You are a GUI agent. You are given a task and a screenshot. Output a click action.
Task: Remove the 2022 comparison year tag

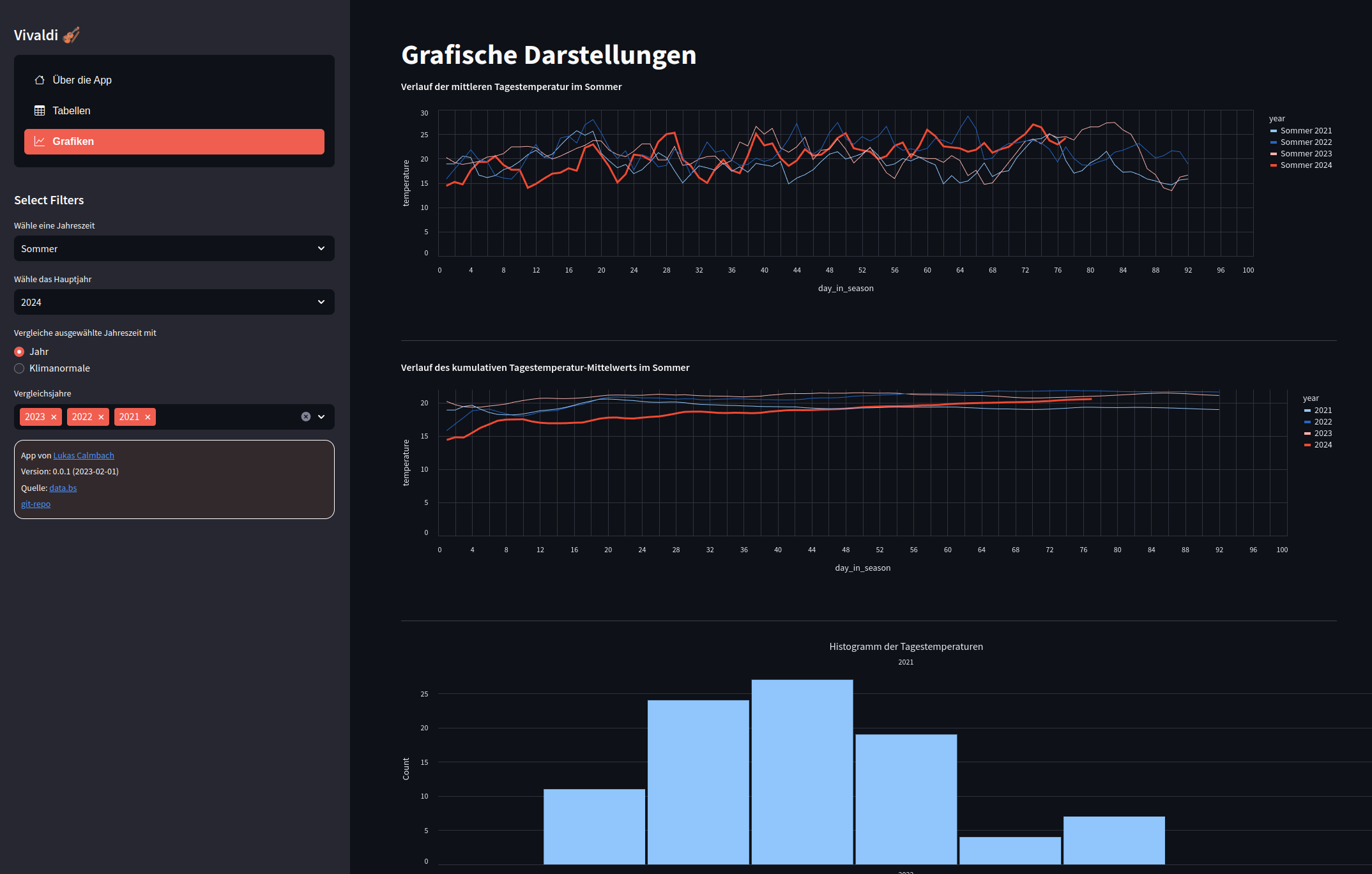tap(101, 417)
